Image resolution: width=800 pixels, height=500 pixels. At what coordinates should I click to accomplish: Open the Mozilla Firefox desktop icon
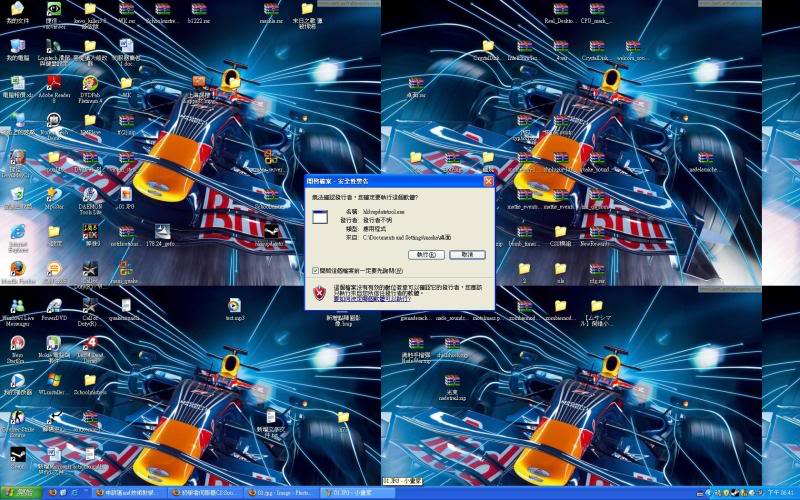pos(17,268)
